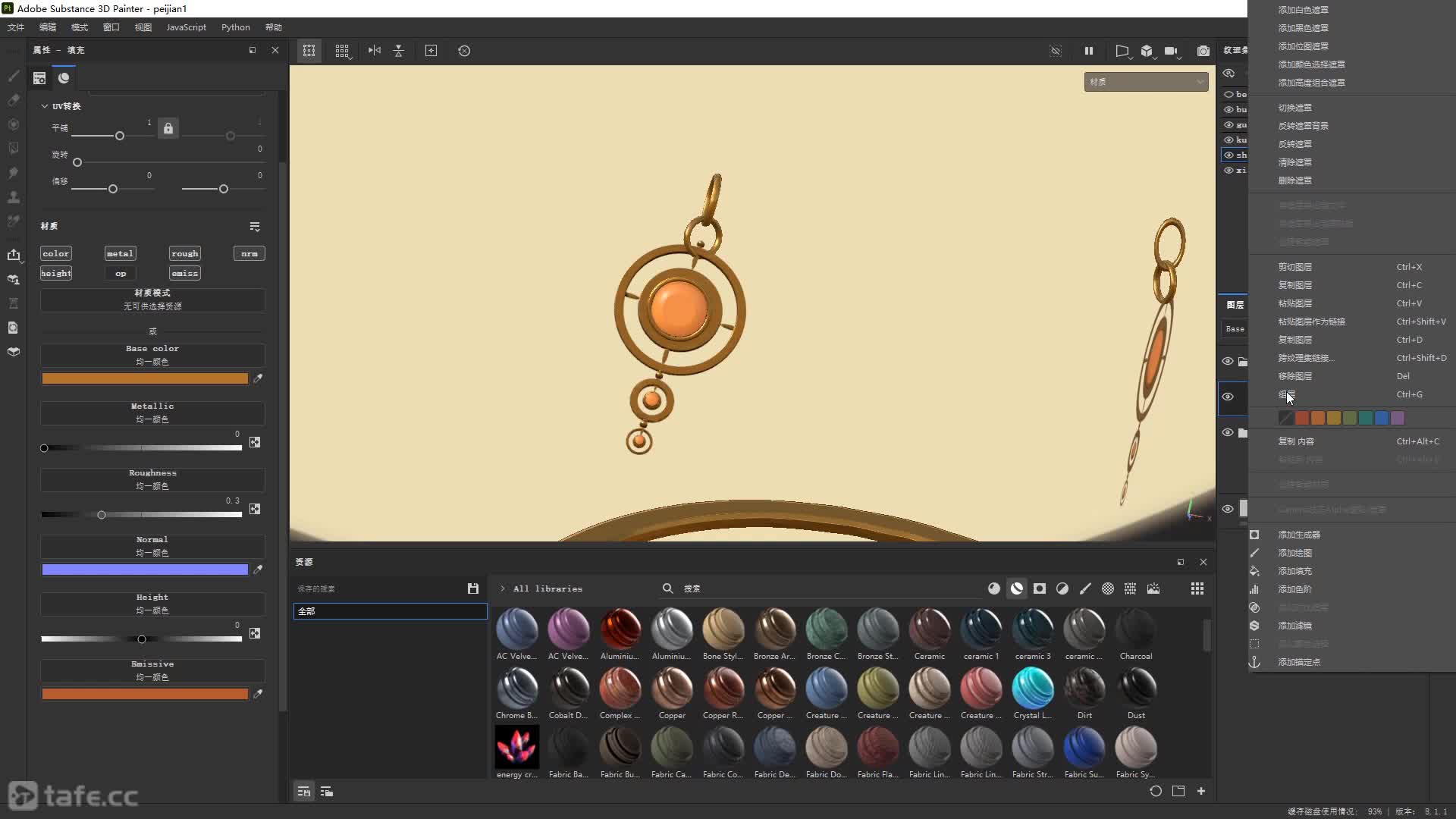Switch to the fill properties layout tab

pyautogui.click(x=39, y=78)
